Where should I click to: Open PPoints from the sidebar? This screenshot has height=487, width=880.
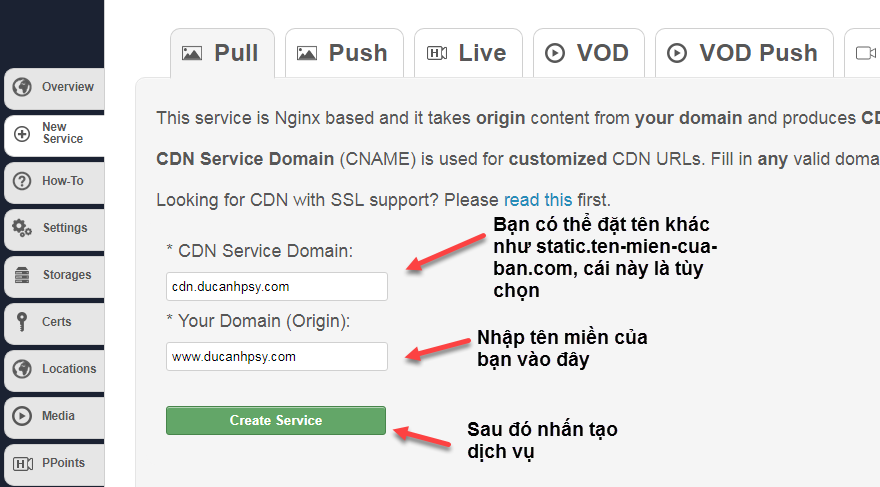(x=54, y=465)
